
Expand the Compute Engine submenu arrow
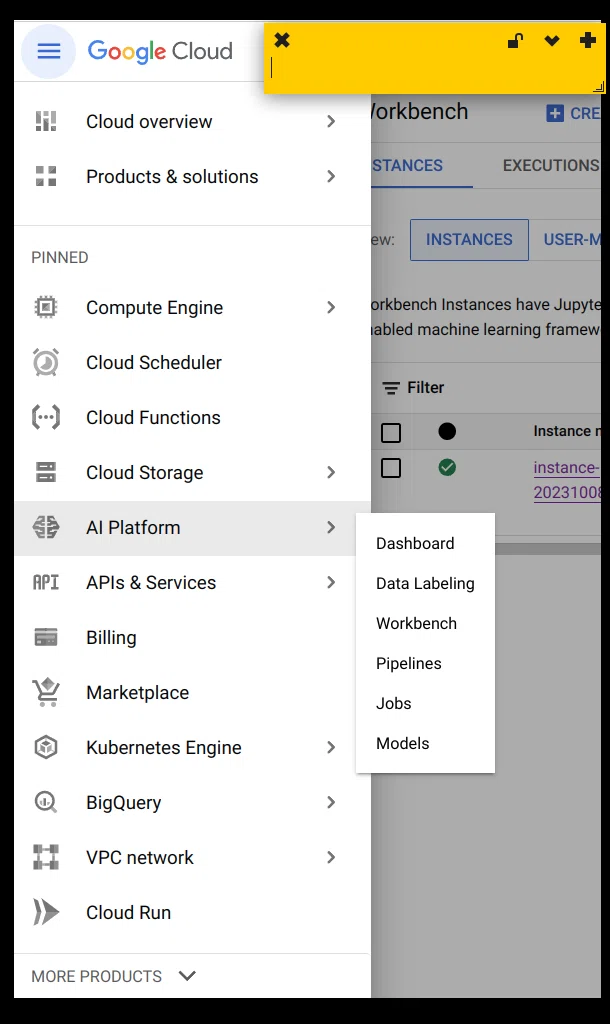pyautogui.click(x=331, y=307)
